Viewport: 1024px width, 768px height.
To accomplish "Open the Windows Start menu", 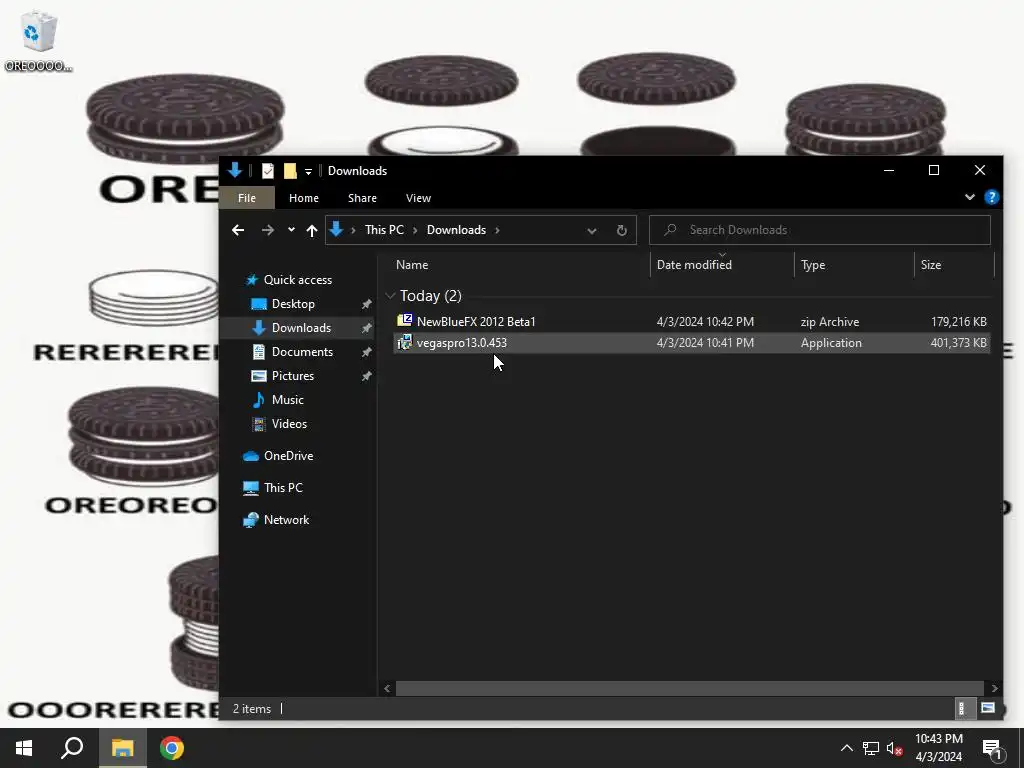I will coord(24,748).
